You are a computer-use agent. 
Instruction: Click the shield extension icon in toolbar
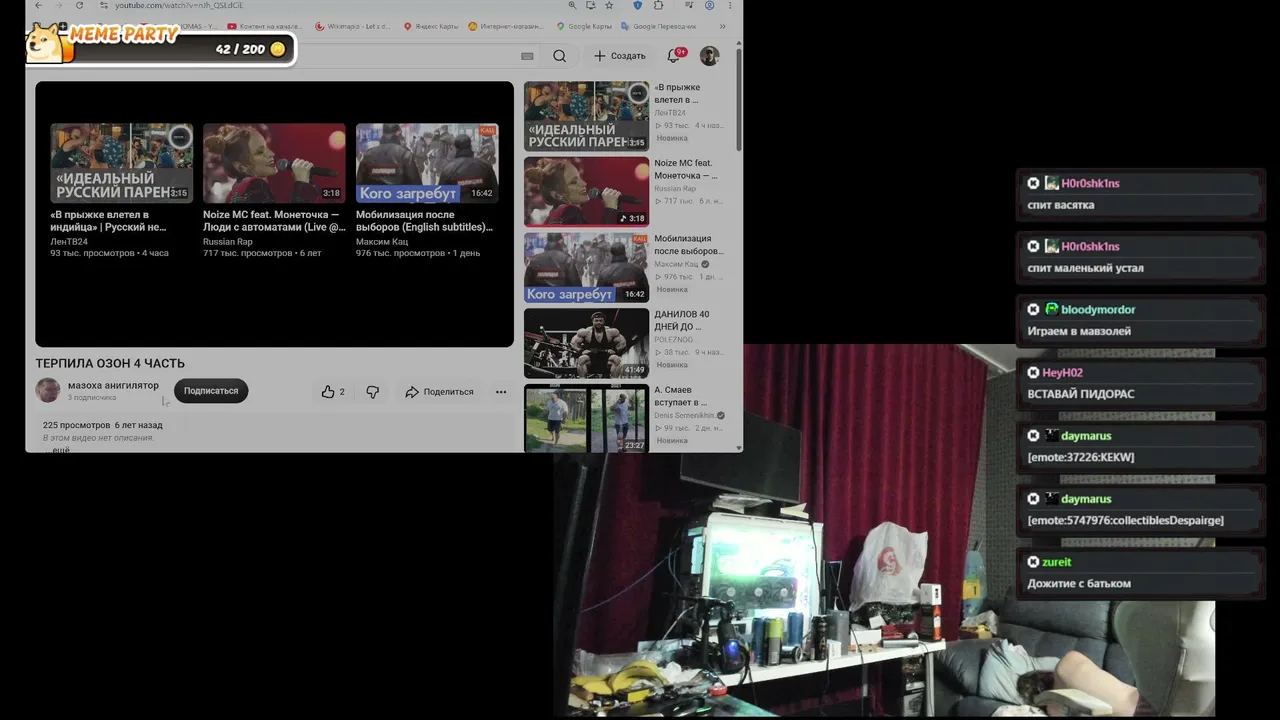click(x=638, y=5)
